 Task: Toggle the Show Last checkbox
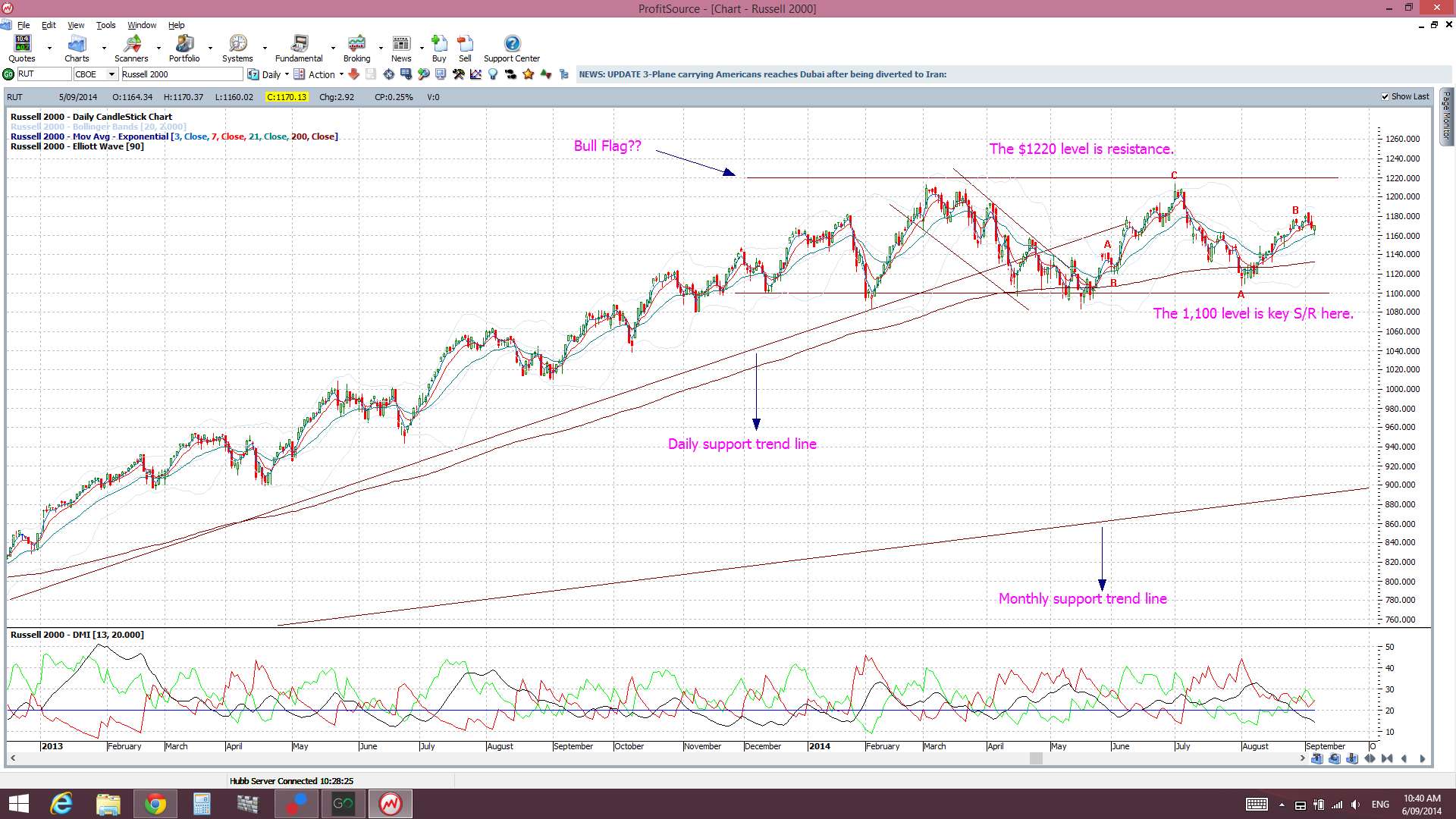(1385, 97)
